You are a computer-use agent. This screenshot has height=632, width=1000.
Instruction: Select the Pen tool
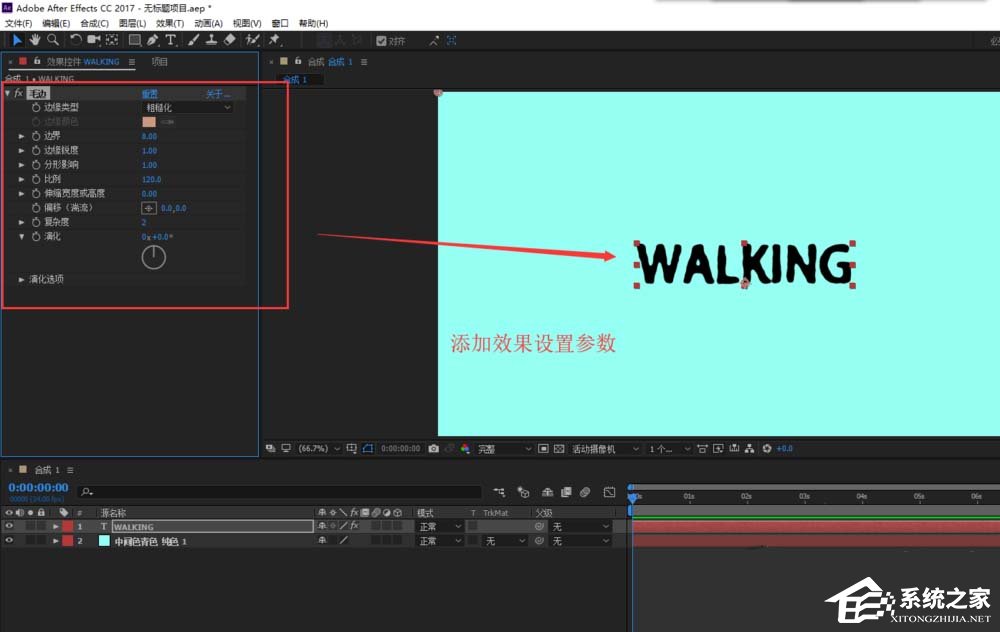click(x=152, y=40)
